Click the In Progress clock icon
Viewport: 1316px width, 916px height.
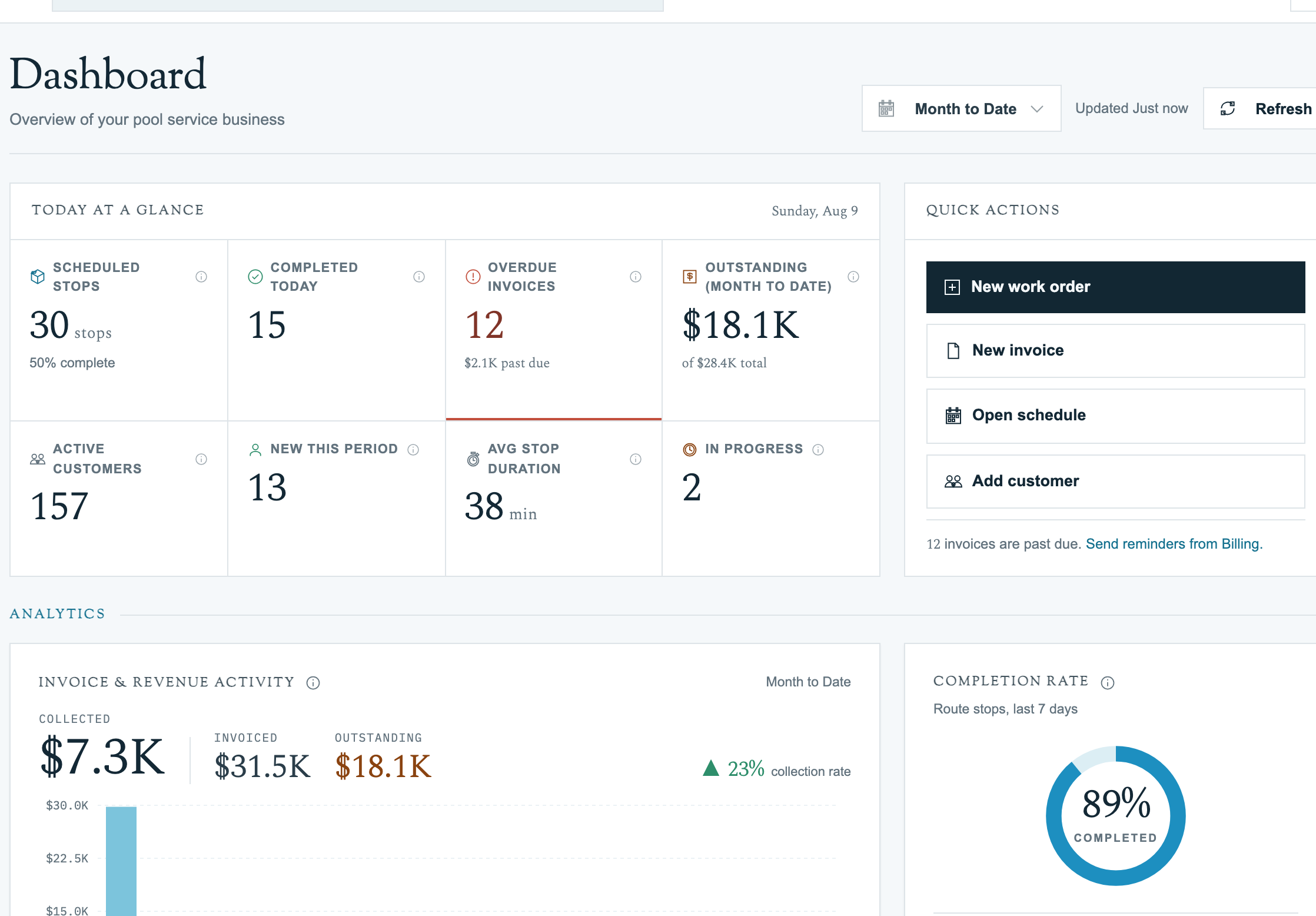690,450
